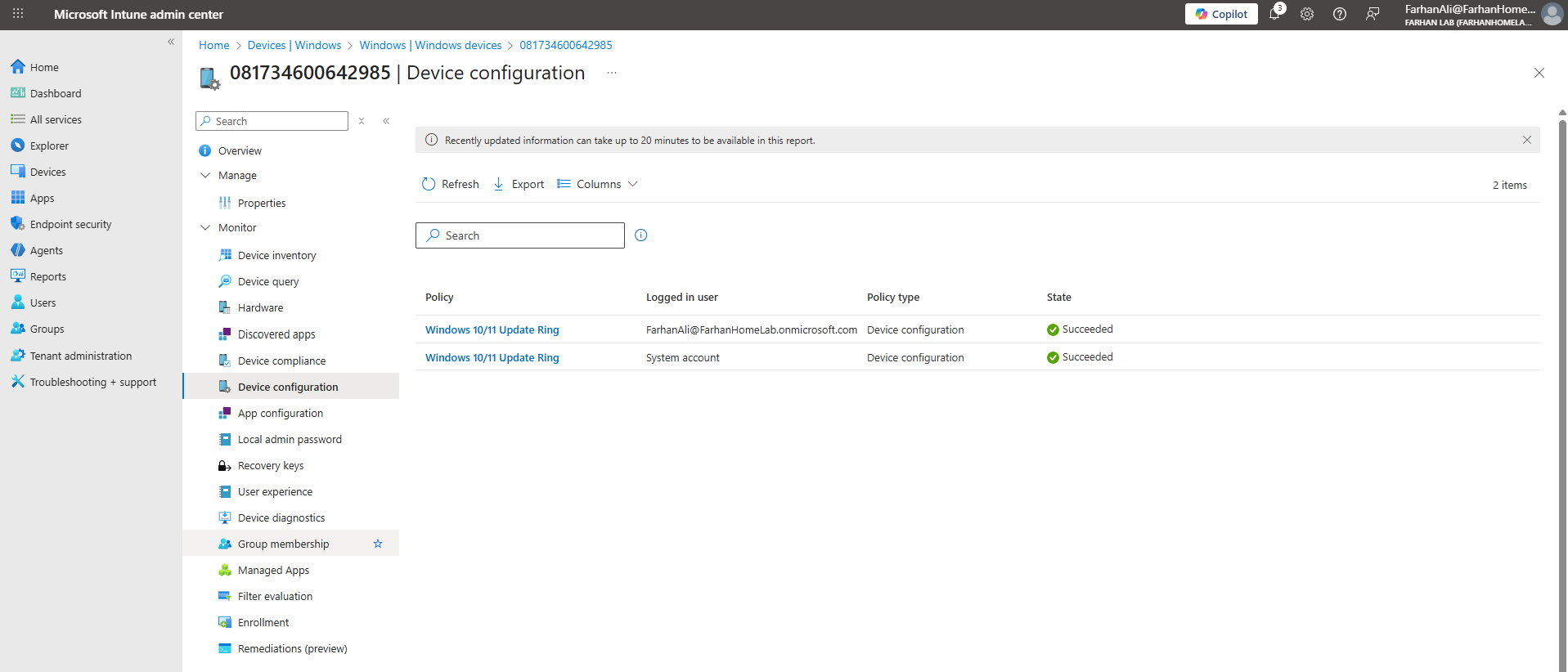Open the Columns dropdown
The width and height of the screenshot is (1568, 672).
tap(597, 185)
